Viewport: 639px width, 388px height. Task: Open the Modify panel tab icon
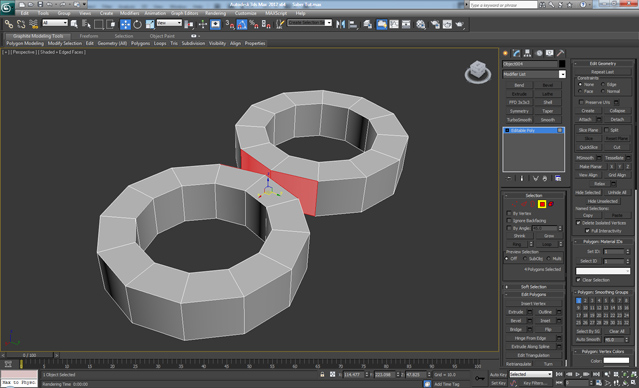tap(516, 53)
